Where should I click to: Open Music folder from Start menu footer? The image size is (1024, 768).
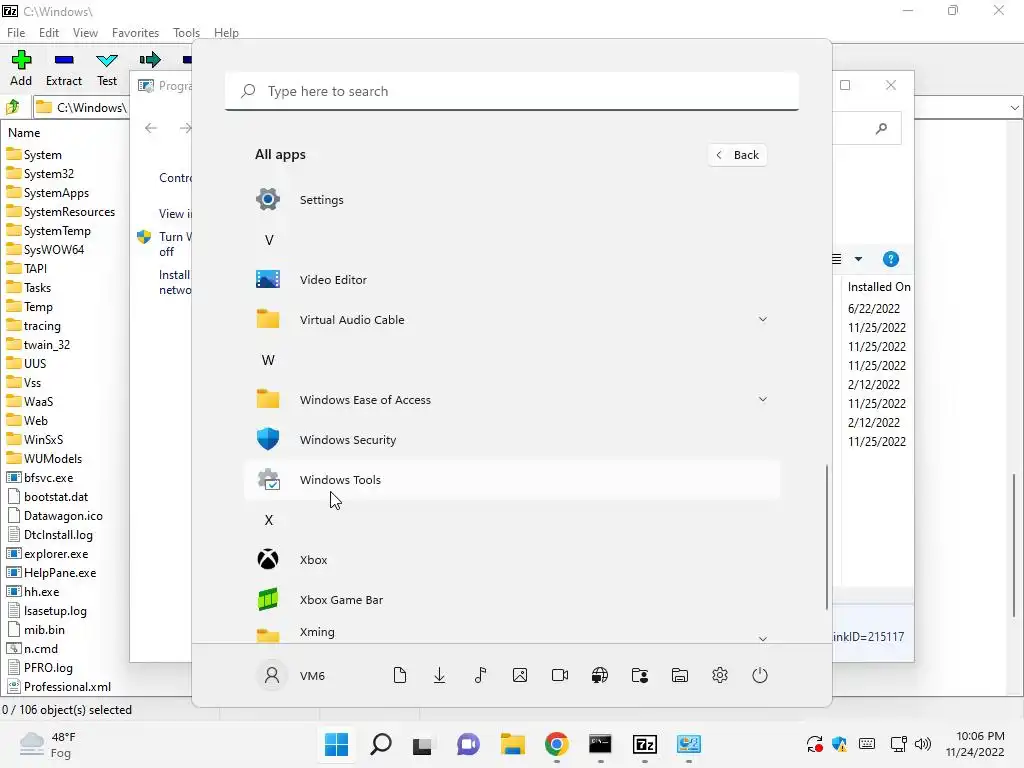(480, 675)
